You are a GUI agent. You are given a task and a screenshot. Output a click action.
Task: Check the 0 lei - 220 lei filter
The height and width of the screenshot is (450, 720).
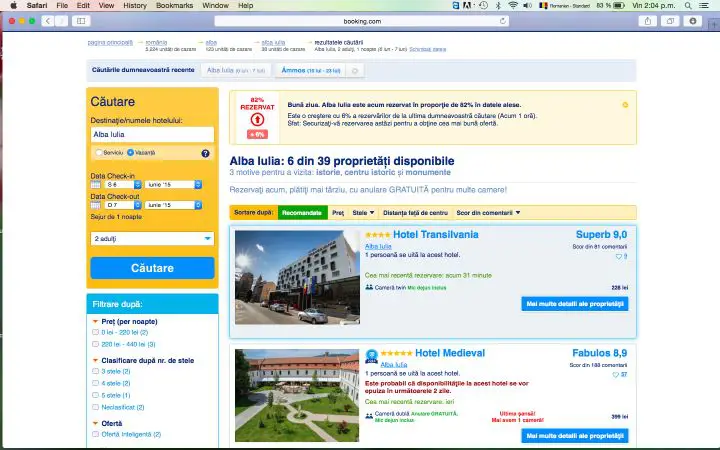(x=96, y=332)
